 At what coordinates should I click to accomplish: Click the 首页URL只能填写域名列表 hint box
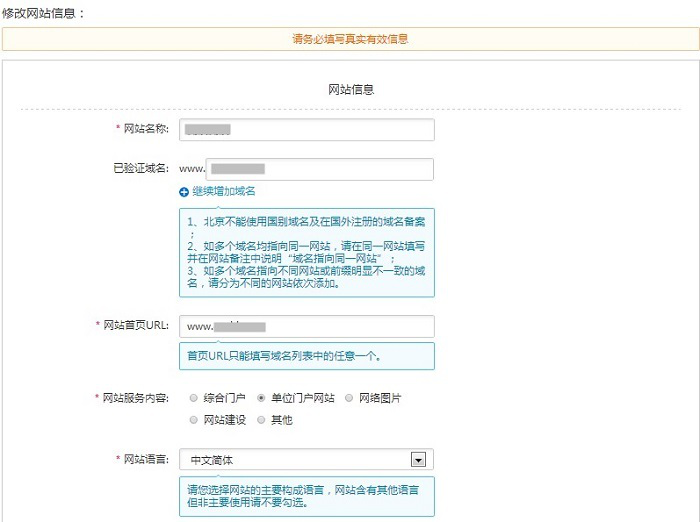click(x=306, y=356)
